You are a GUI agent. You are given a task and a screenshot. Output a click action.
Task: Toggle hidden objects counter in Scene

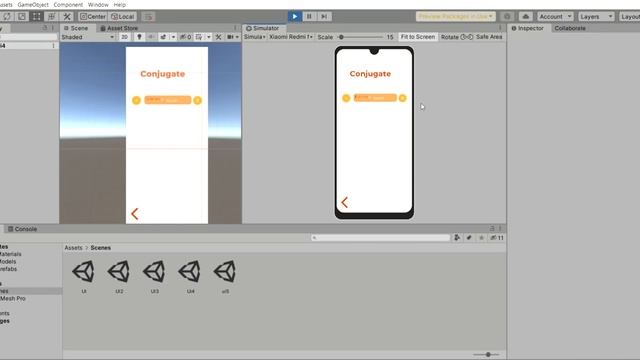[186, 37]
